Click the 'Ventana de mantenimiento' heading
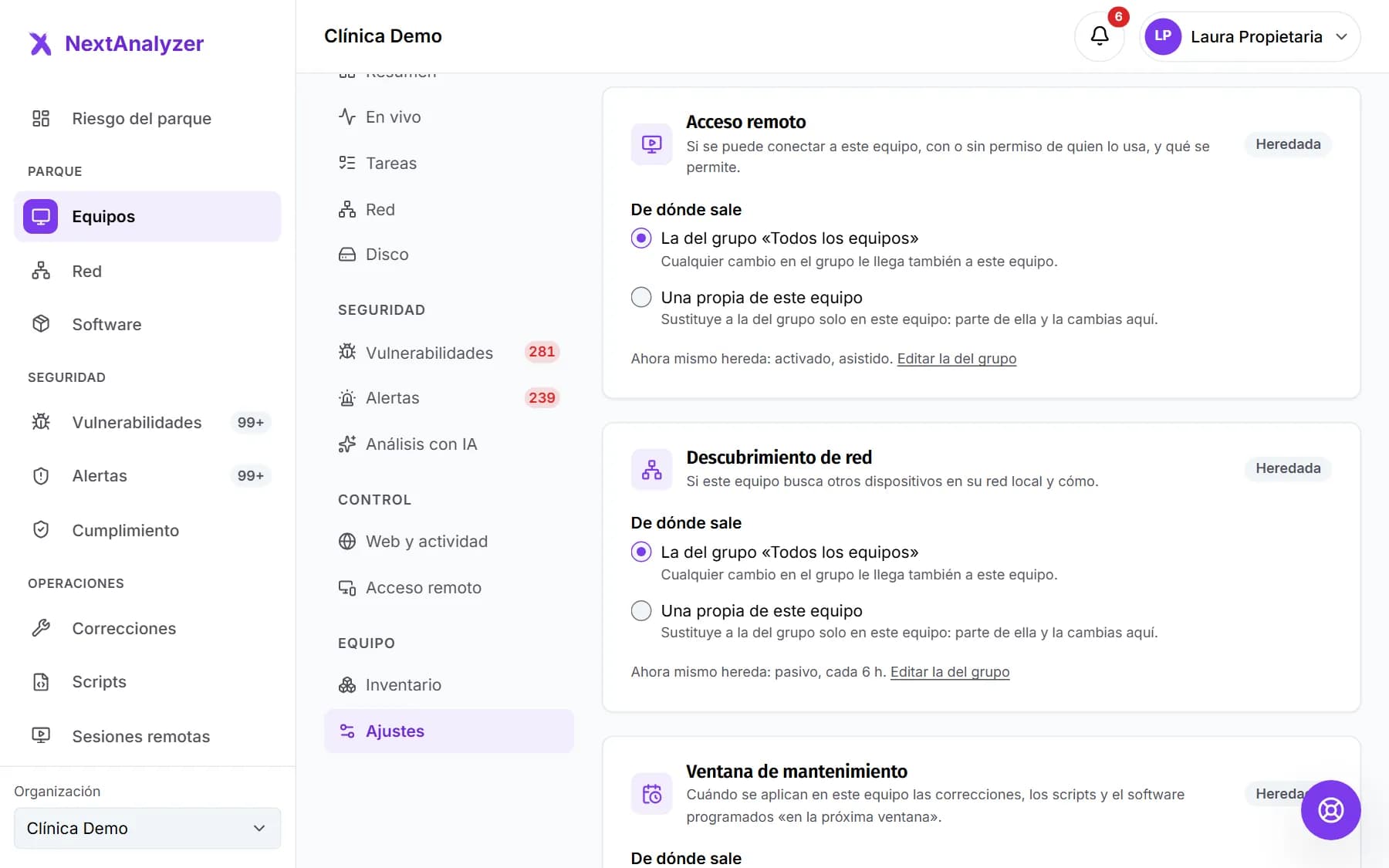Screen dimensions: 1389x868 tap(796, 772)
